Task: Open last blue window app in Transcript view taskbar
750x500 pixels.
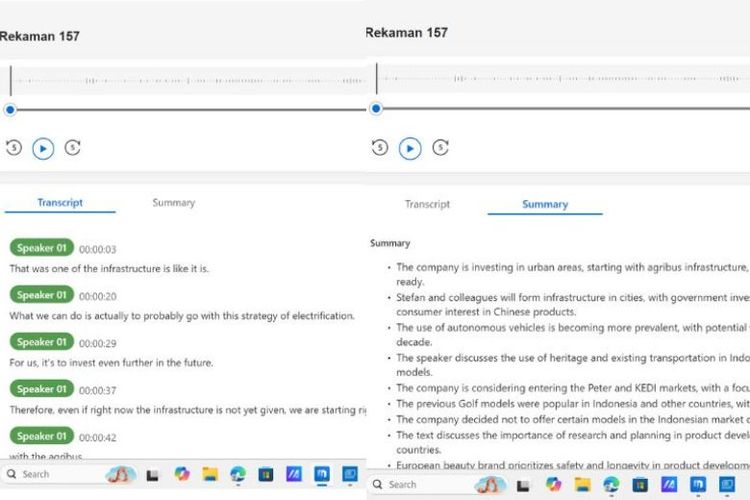Action: [x=350, y=474]
